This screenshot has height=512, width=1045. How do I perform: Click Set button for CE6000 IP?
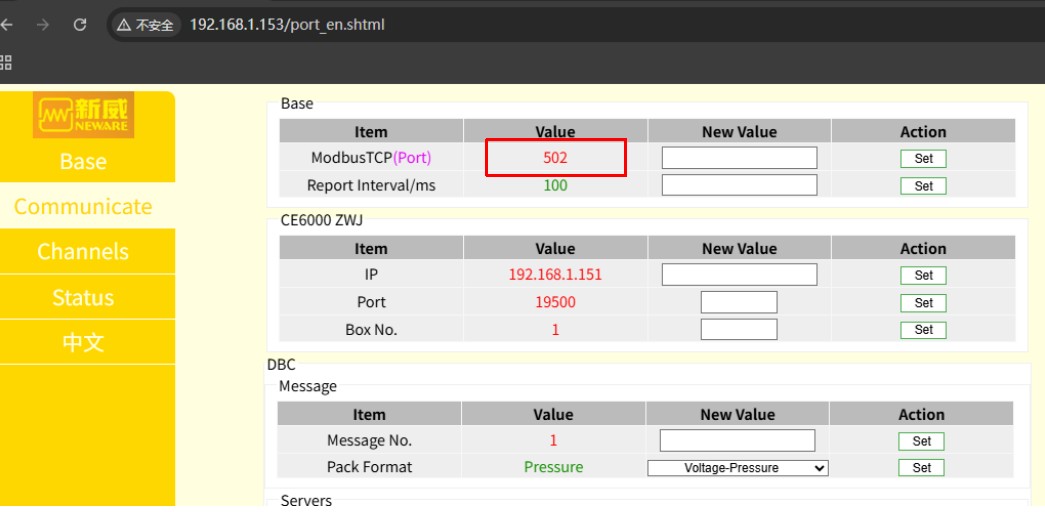pyautogui.click(x=922, y=275)
